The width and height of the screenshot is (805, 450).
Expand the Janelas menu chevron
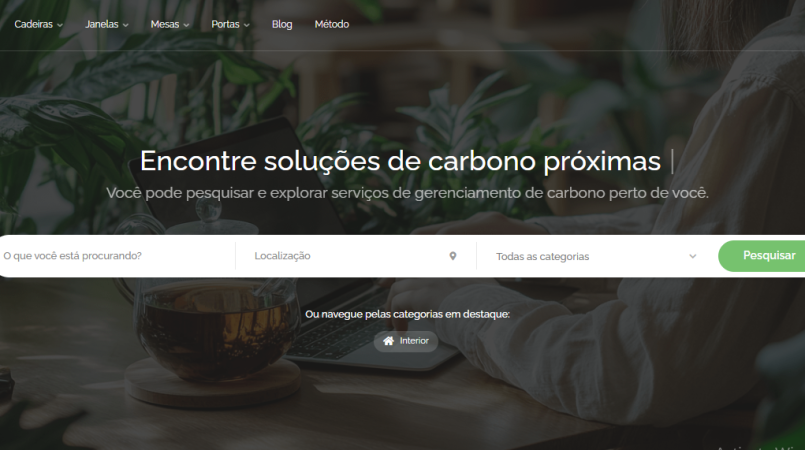pyautogui.click(x=126, y=25)
